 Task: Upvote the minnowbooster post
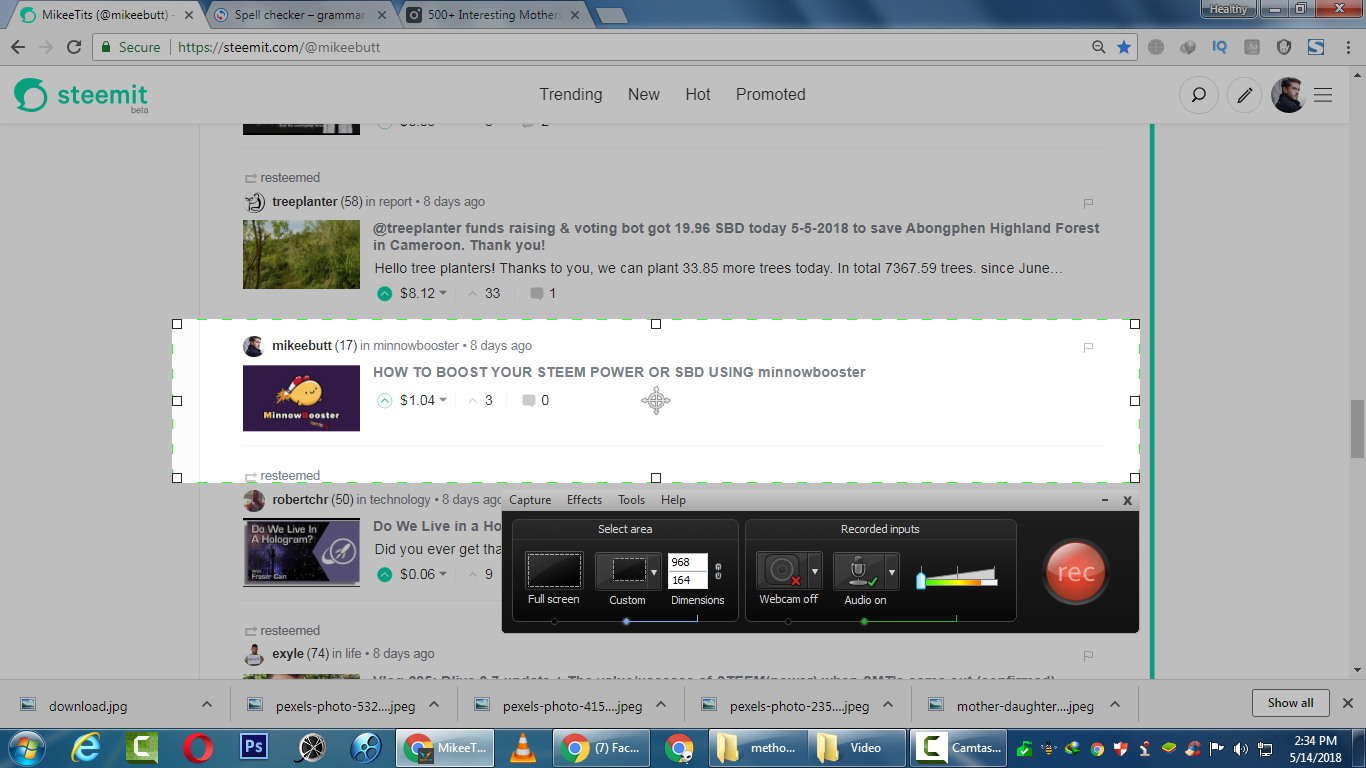click(385, 401)
